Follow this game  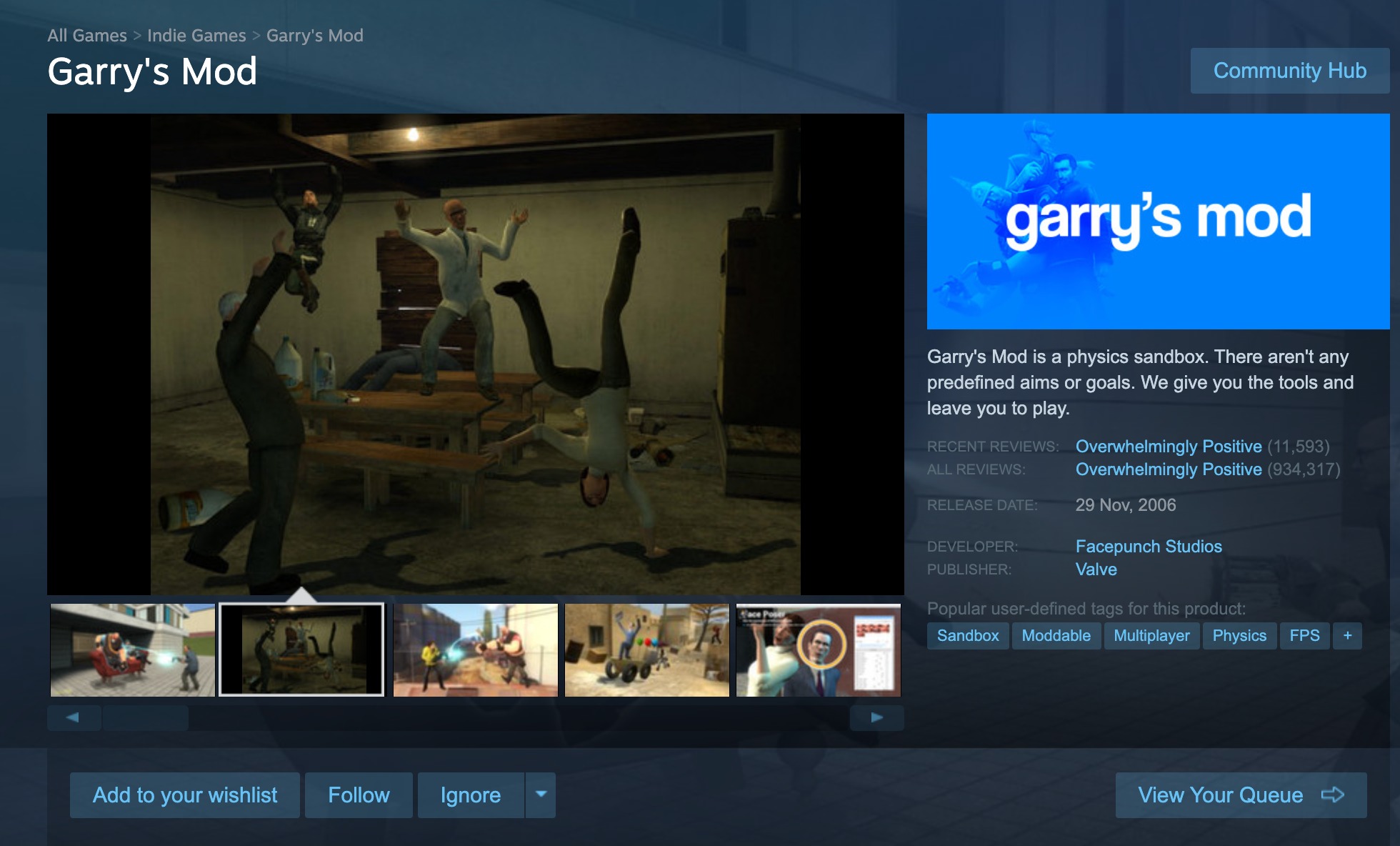tap(359, 795)
